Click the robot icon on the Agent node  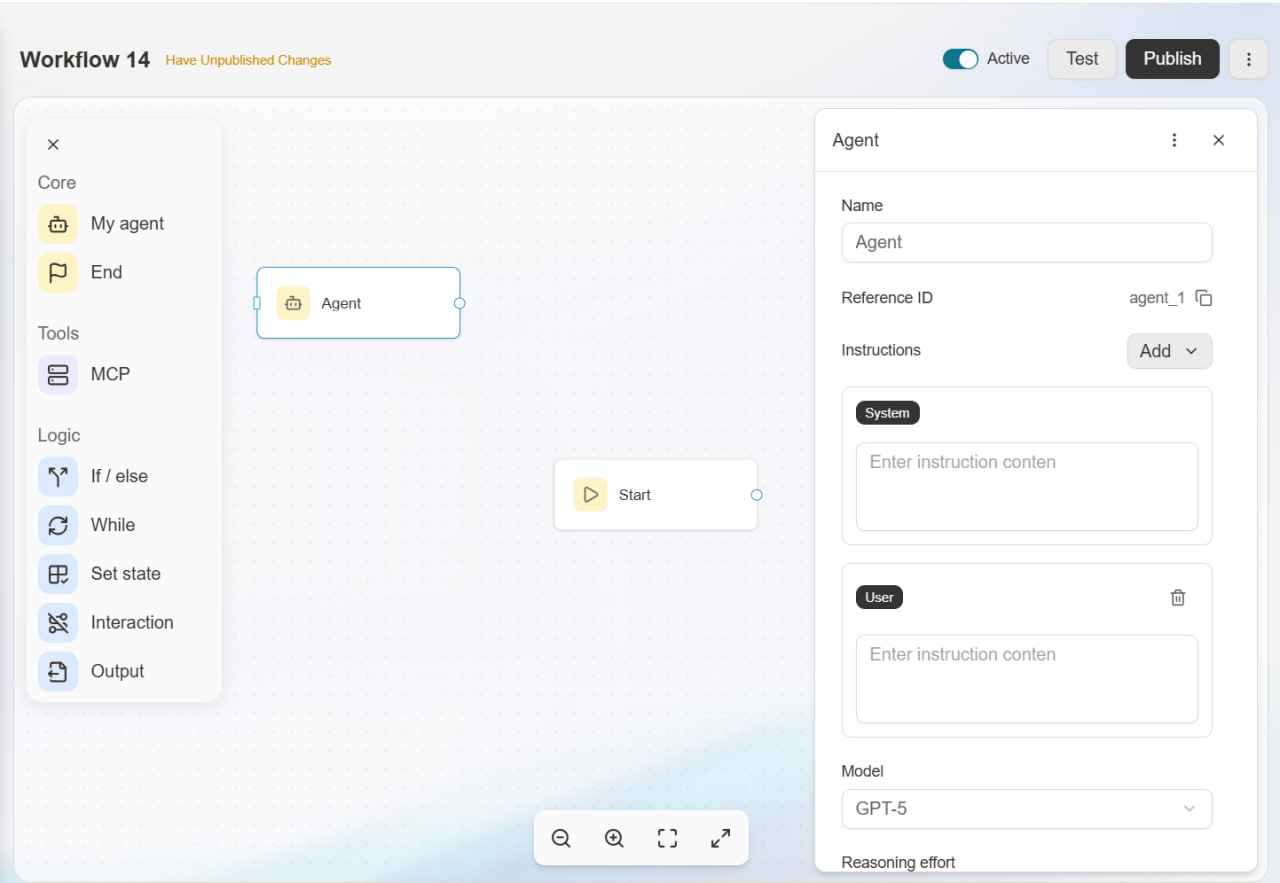(293, 303)
